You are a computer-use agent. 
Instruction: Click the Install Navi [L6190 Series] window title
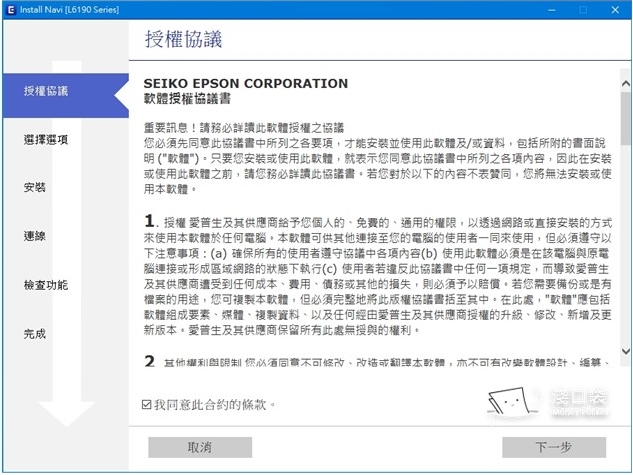click(69, 10)
